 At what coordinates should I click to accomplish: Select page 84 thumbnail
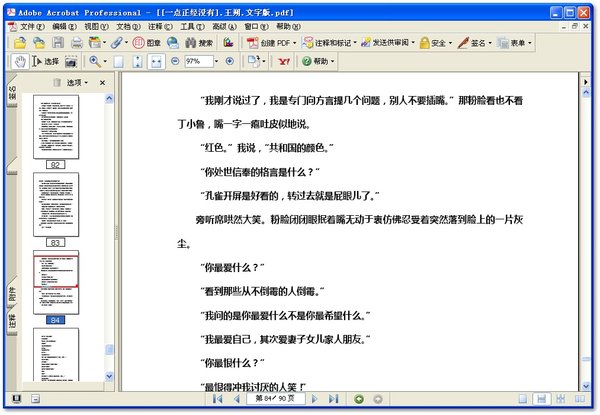tap(56, 282)
